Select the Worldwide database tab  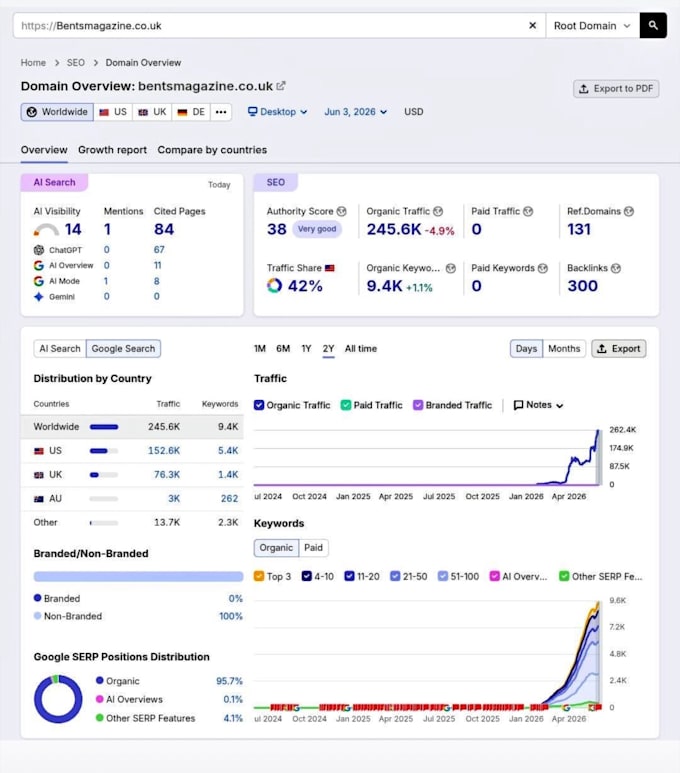pyautogui.click(x=57, y=112)
